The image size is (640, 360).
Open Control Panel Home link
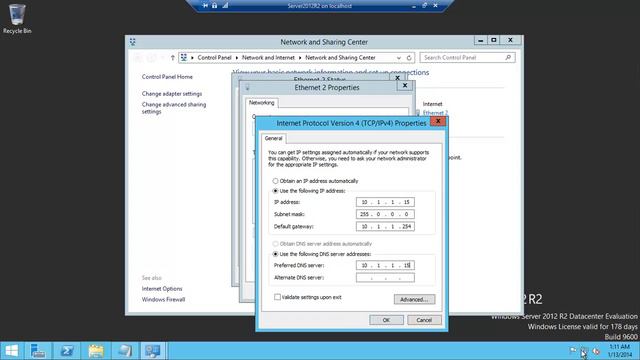(x=167, y=77)
